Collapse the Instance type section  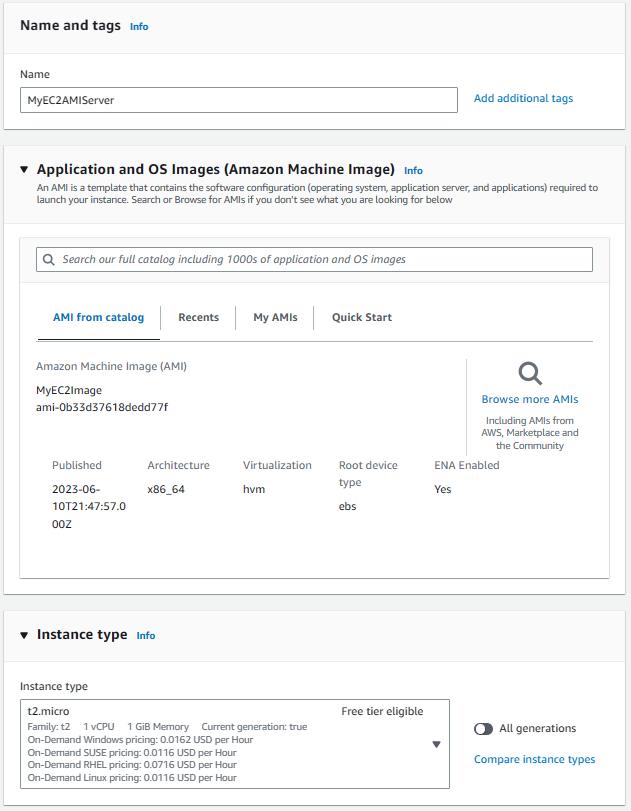(x=24, y=635)
